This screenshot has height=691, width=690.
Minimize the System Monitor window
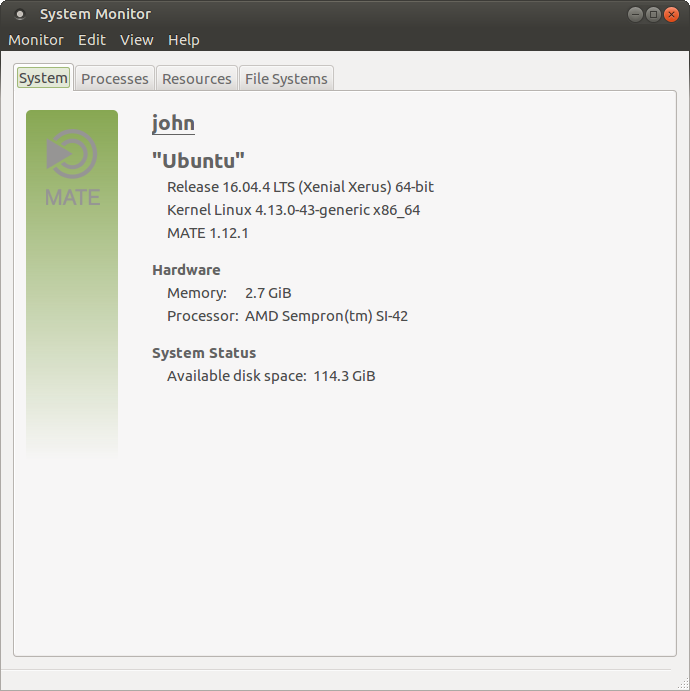pyautogui.click(x=635, y=15)
